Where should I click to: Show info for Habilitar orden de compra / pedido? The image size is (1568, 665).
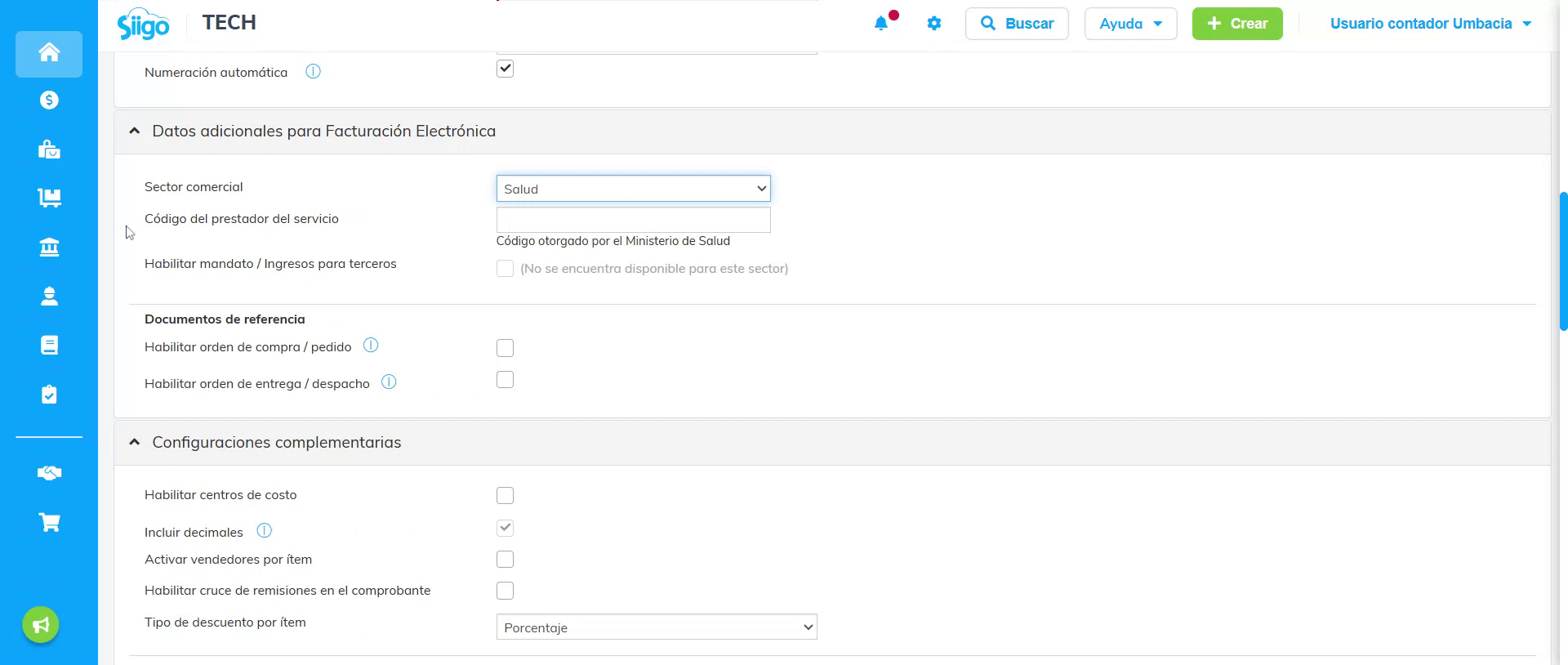pos(371,346)
